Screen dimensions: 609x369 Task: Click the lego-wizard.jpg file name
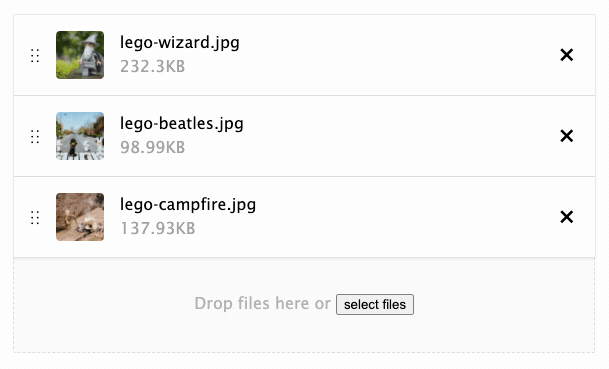(x=179, y=43)
